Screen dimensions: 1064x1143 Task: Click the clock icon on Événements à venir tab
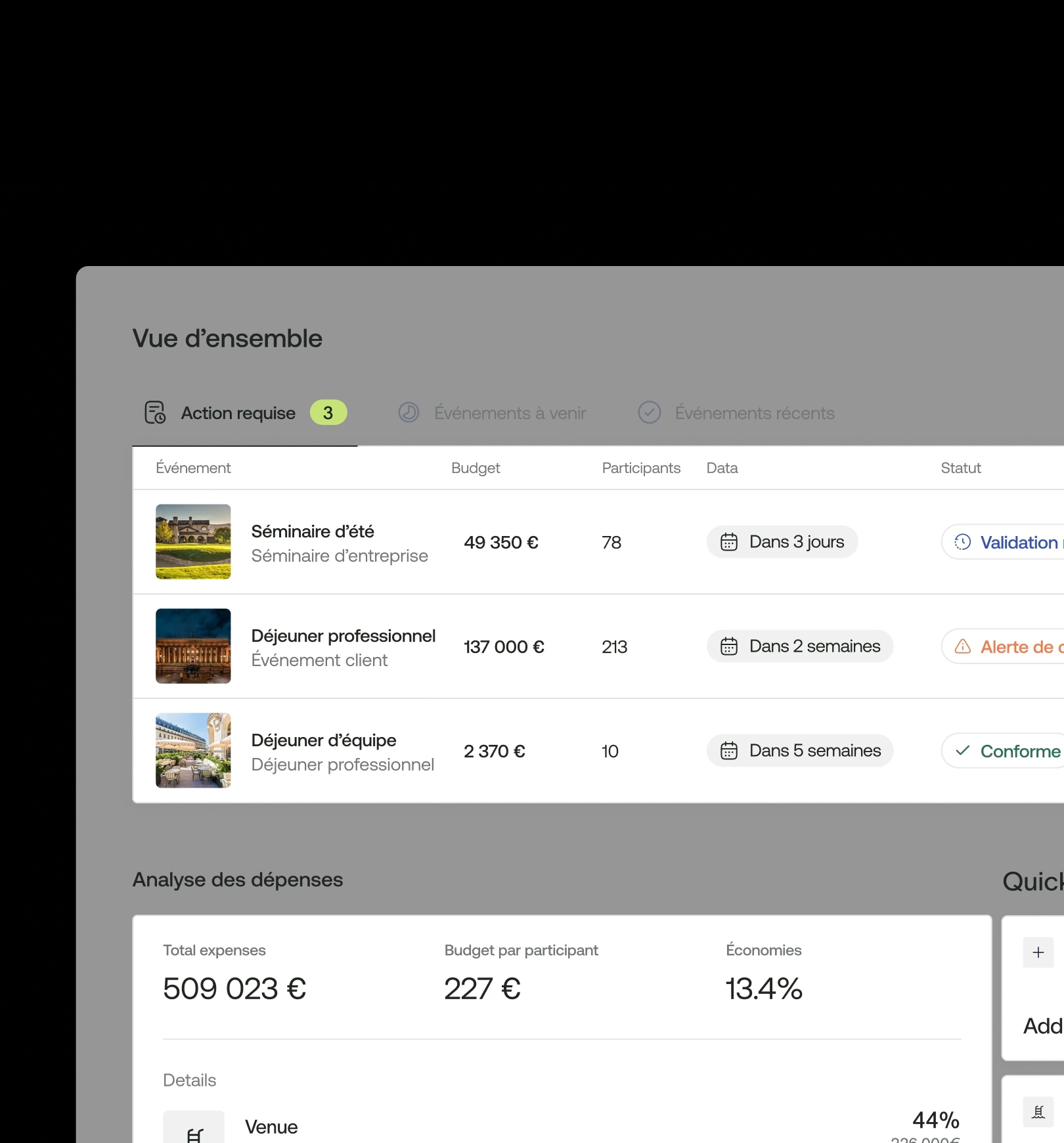click(408, 413)
